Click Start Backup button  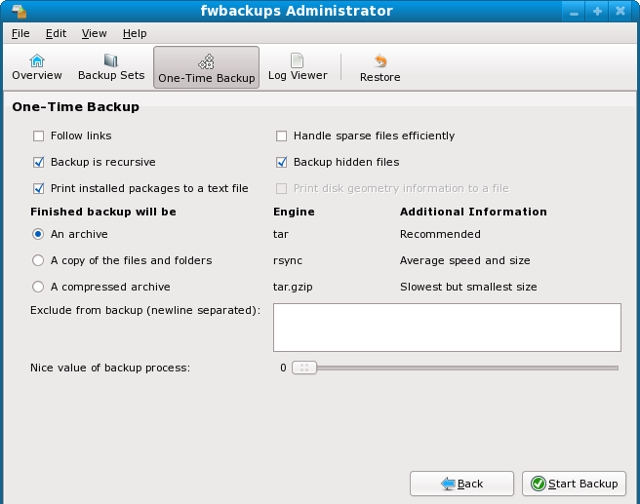(x=574, y=484)
